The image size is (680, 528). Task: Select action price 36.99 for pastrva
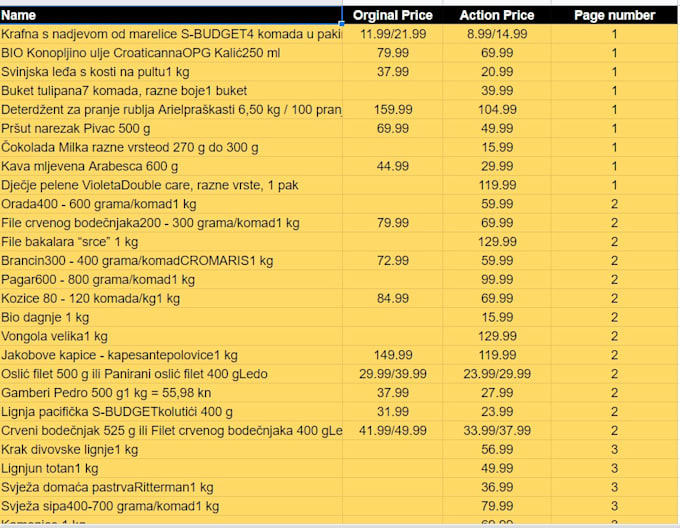coord(497,487)
